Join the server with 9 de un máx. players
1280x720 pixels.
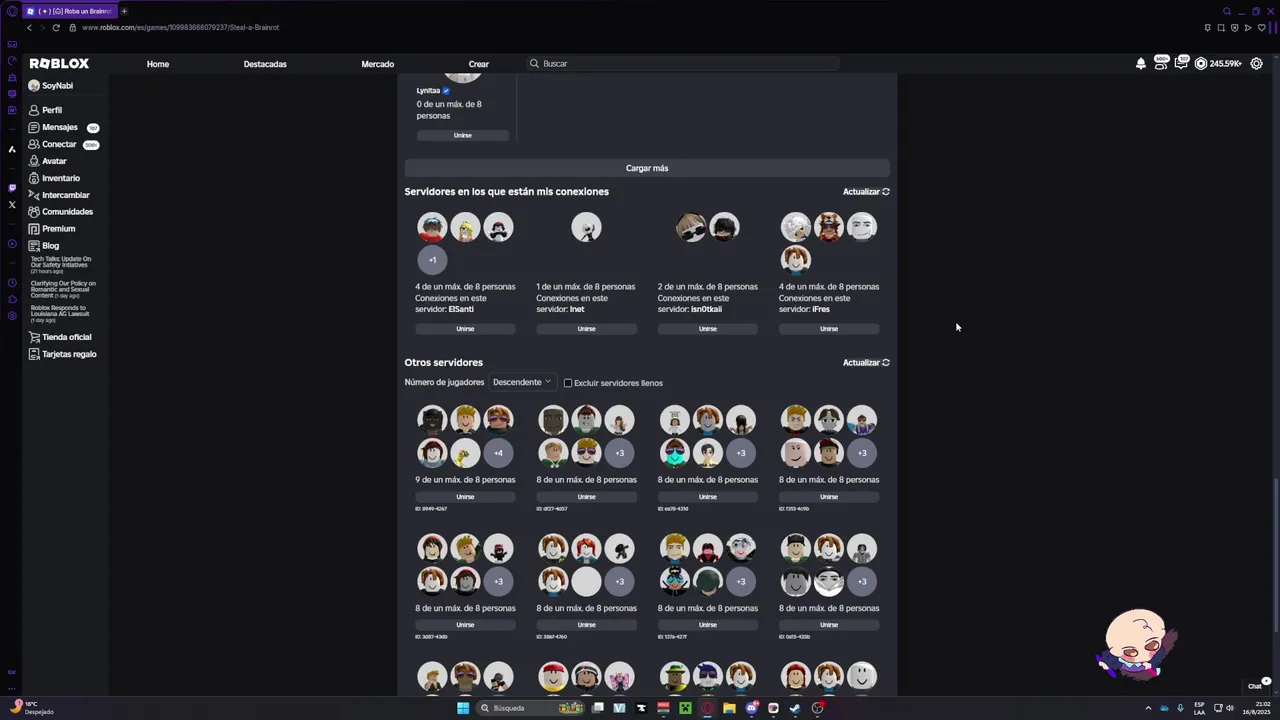click(x=465, y=496)
